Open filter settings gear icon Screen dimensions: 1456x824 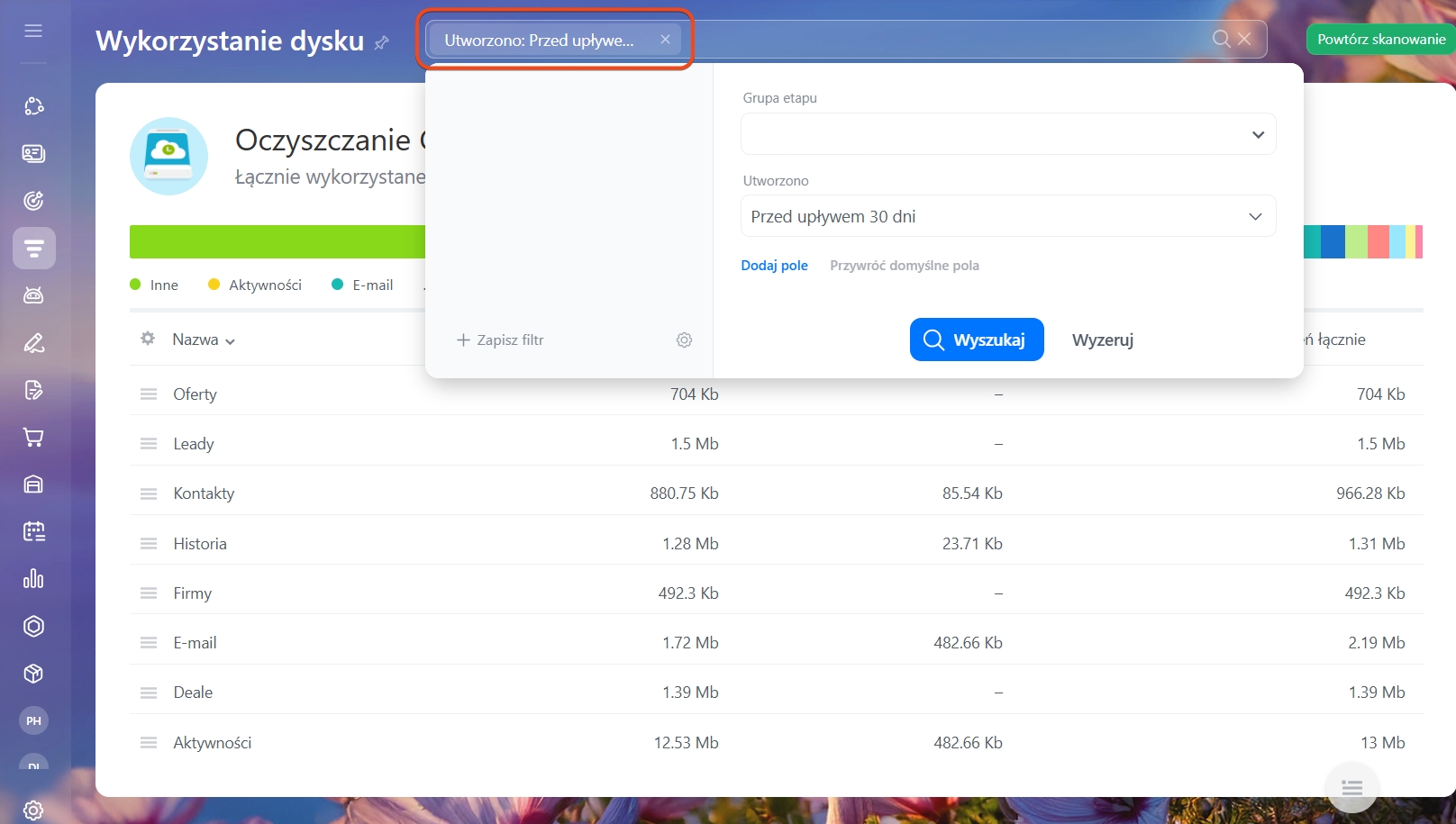(684, 340)
